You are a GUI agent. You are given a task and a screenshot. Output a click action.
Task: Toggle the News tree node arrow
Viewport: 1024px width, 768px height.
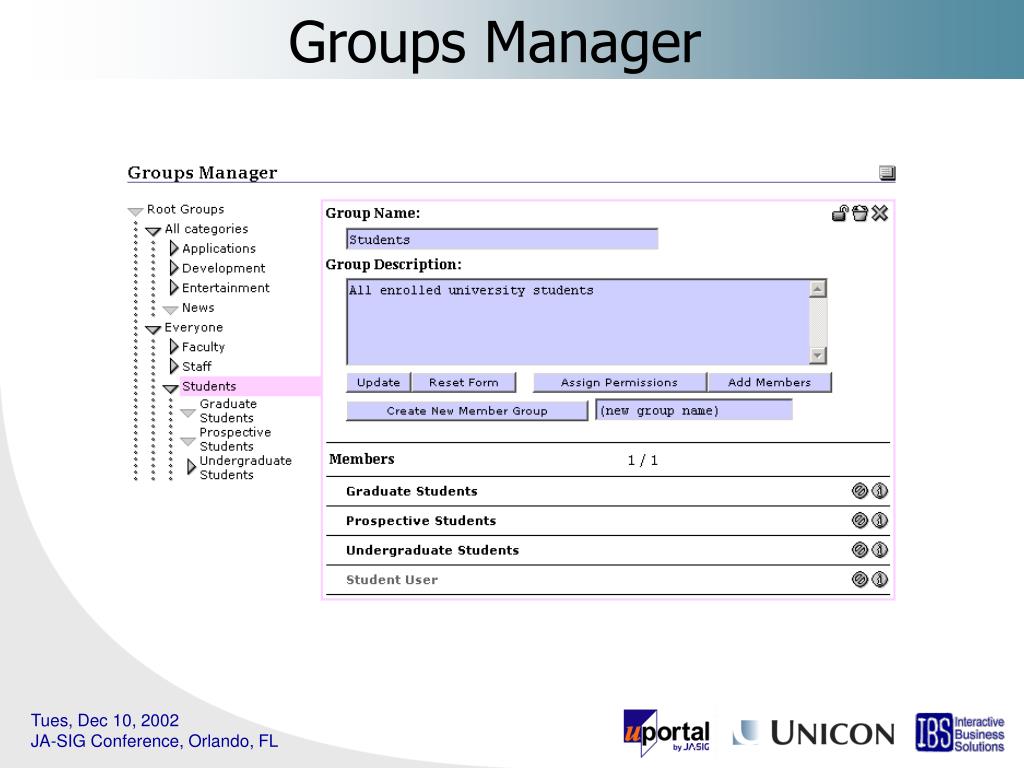[x=170, y=309]
